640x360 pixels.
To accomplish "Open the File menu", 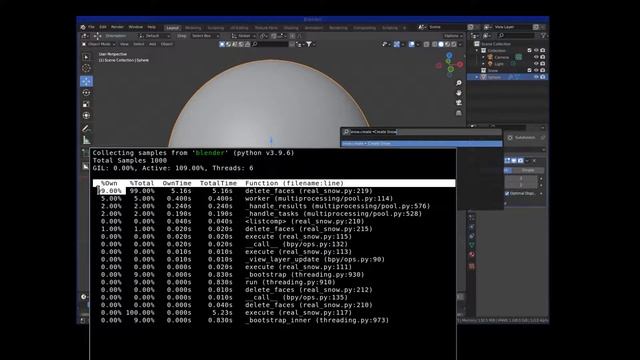I will [x=91, y=27].
